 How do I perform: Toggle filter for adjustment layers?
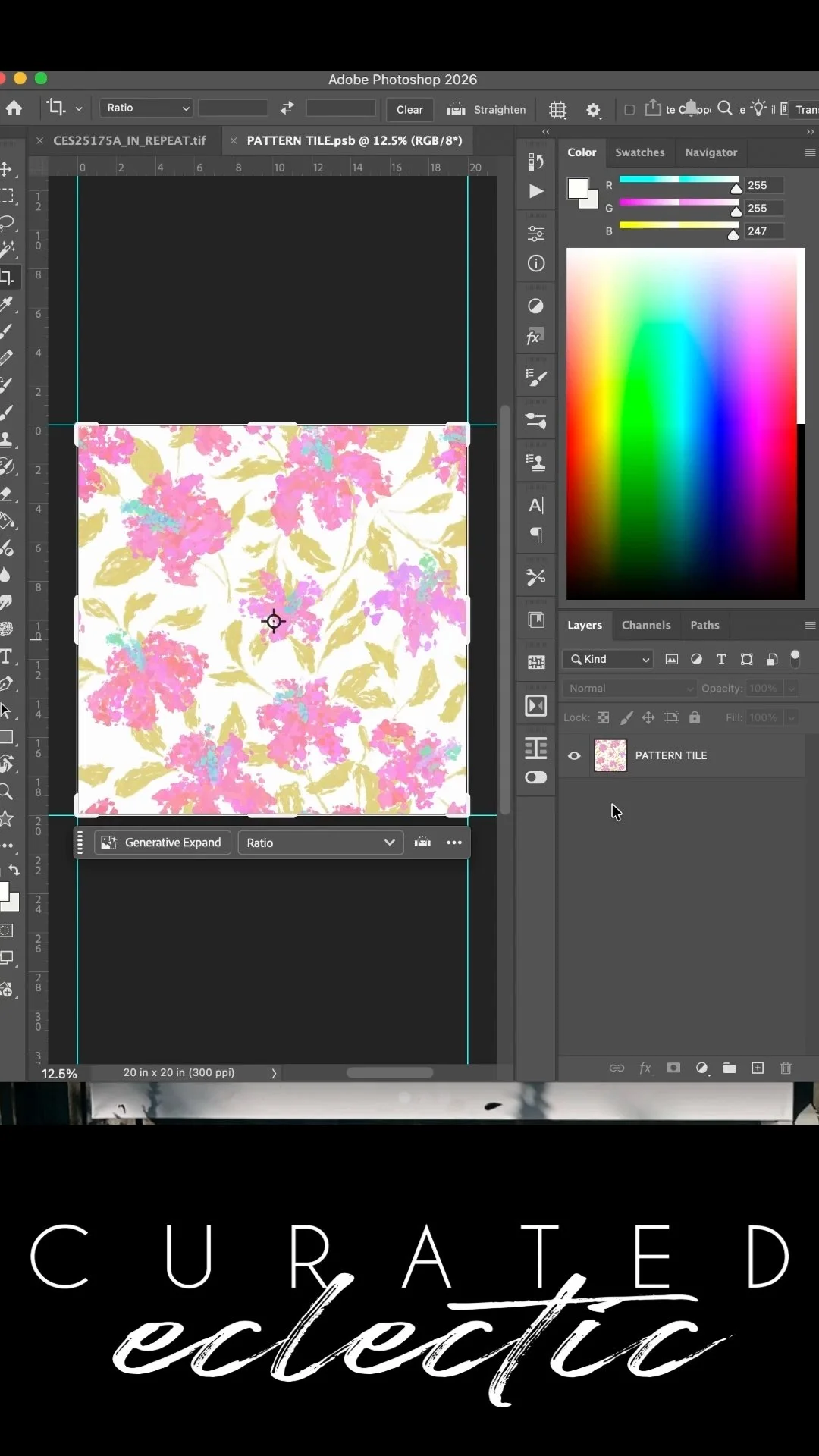[696, 659]
